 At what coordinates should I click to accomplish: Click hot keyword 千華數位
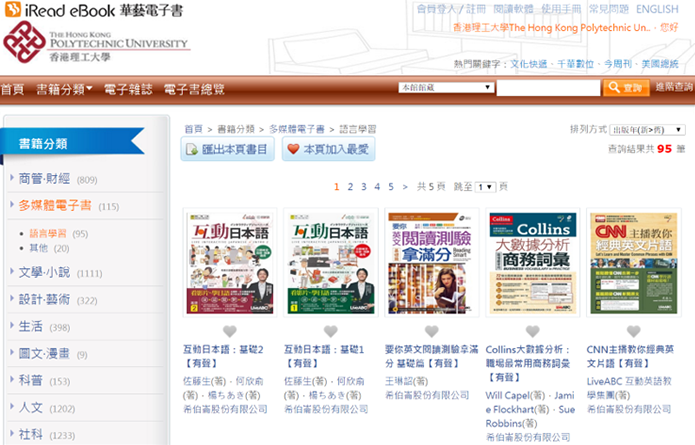pos(575,64)
